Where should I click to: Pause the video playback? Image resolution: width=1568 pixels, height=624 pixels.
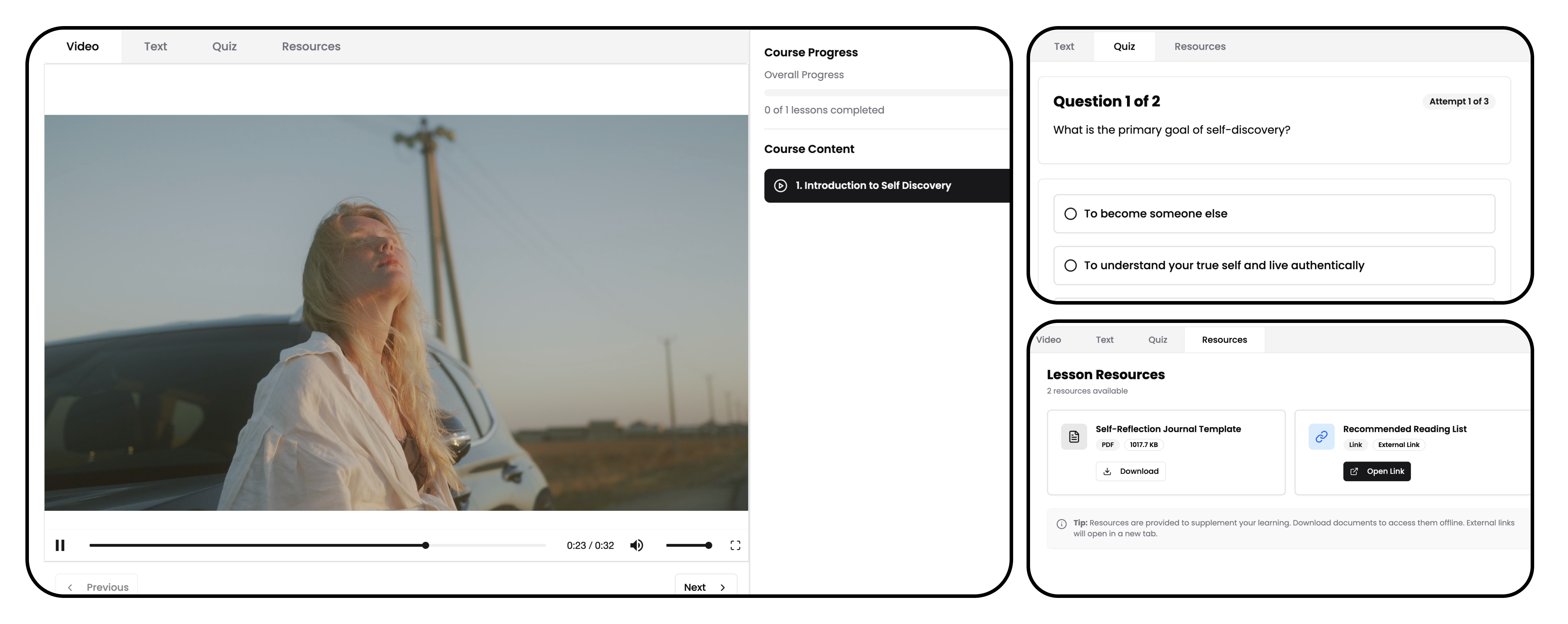click(60, 545)
